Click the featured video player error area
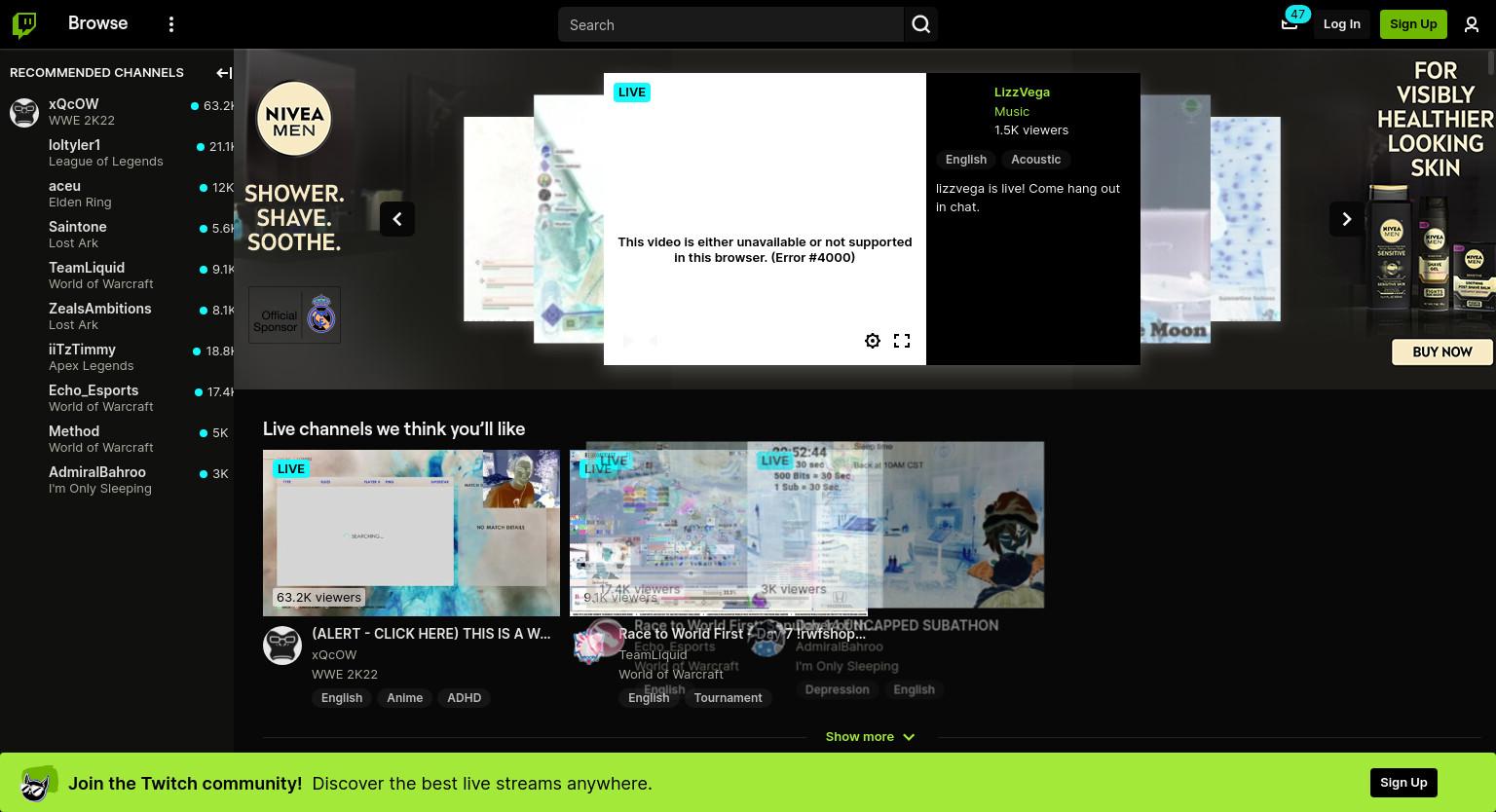The image size is (1496, 812). point(765,219)
